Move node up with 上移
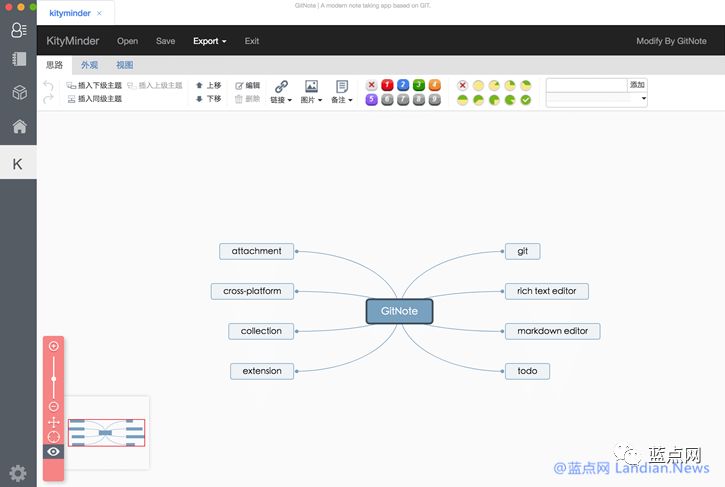 209,85
